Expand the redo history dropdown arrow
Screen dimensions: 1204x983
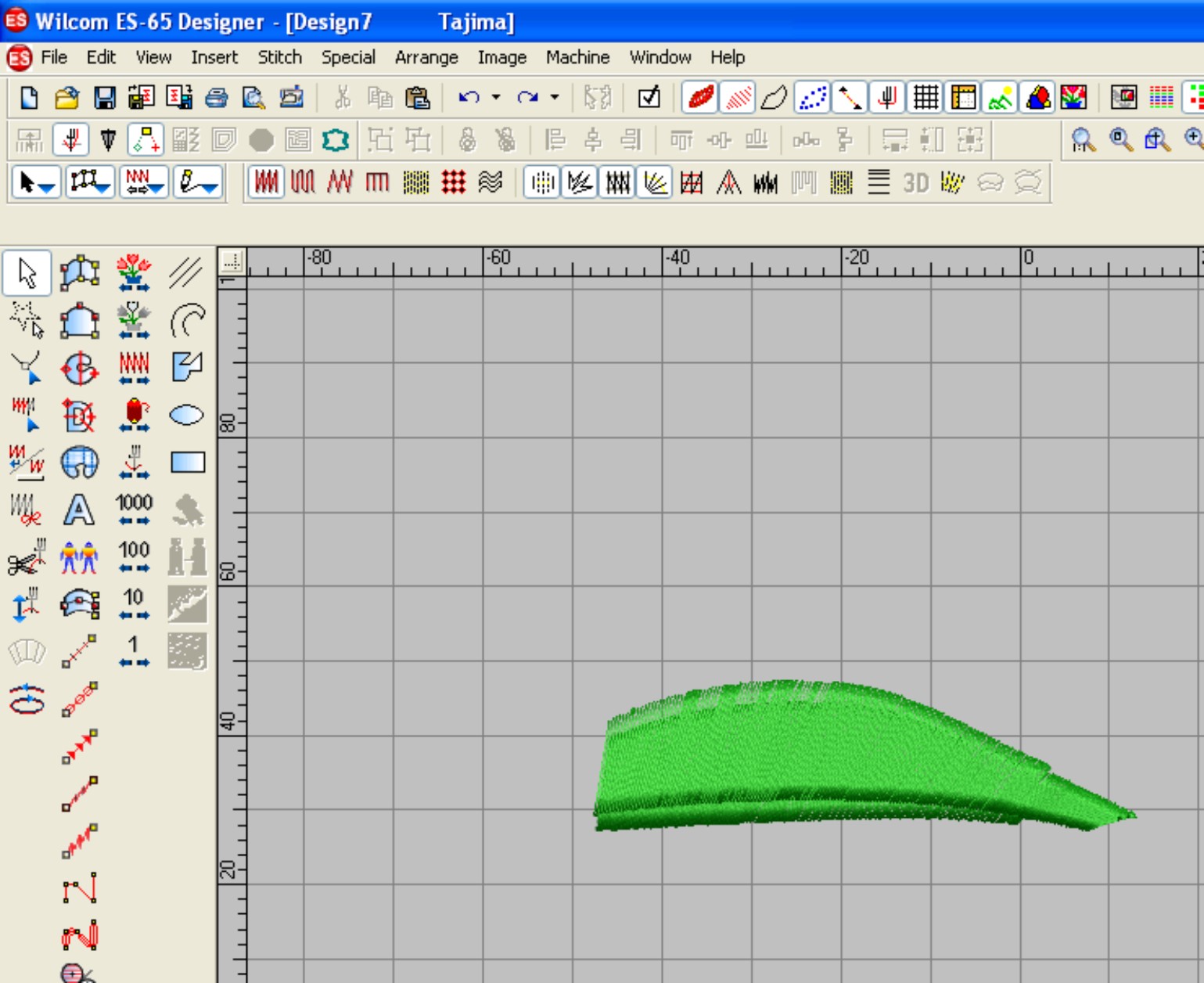(555, 98)
